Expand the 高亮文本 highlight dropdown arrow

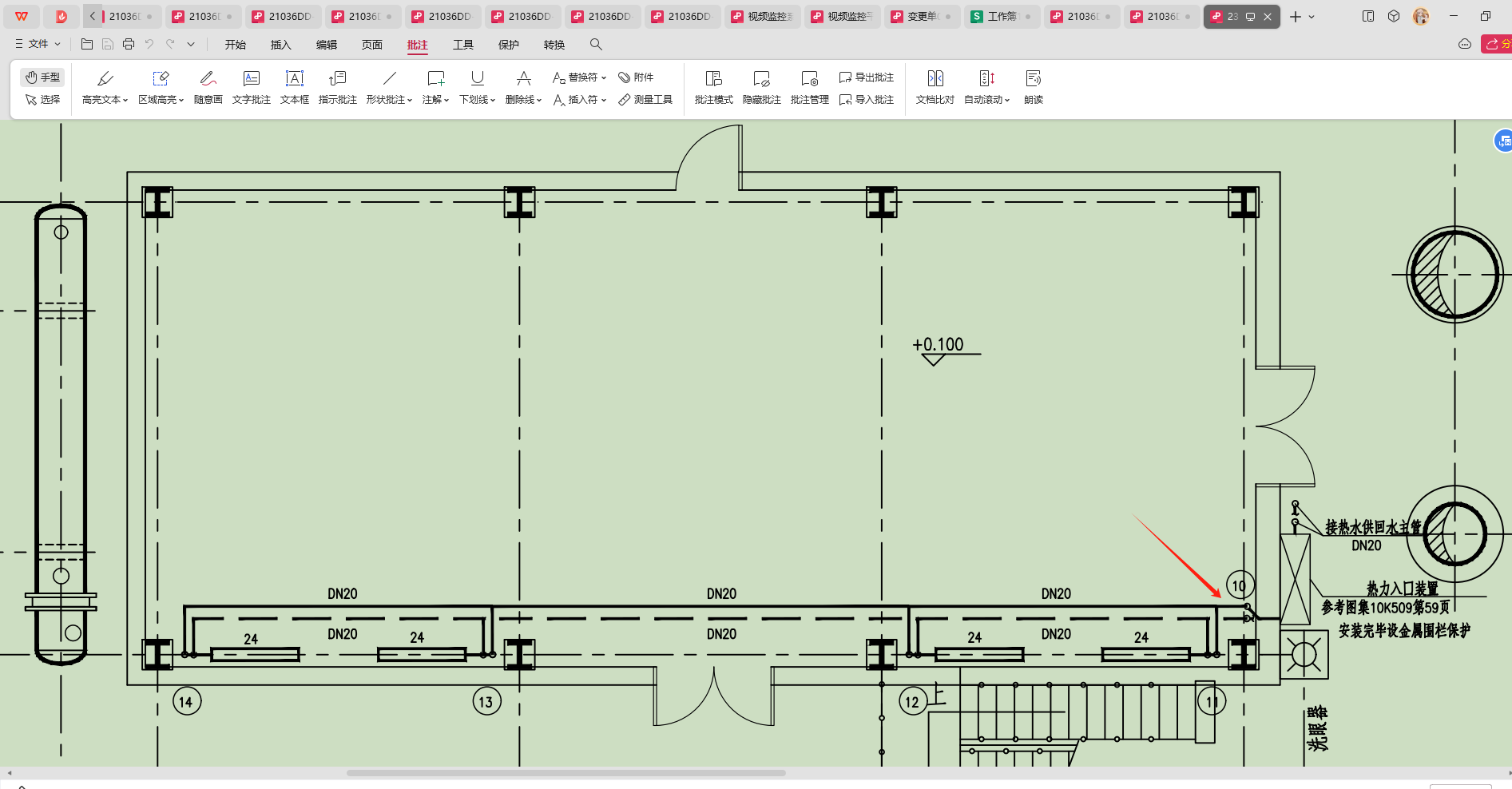pyautogui.click(x=125, y=100)
